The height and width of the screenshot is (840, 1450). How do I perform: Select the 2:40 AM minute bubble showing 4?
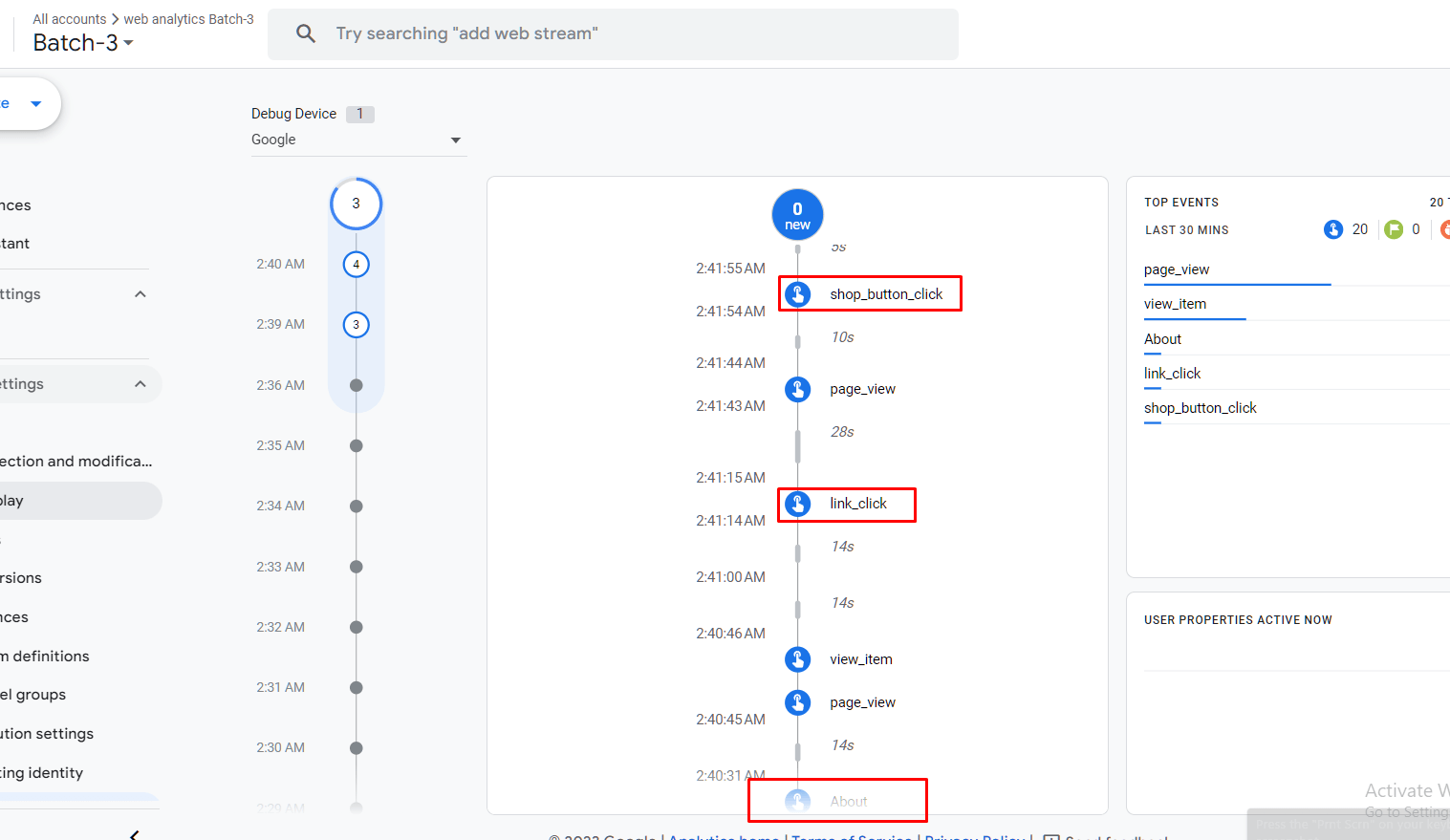click(357, 265)
